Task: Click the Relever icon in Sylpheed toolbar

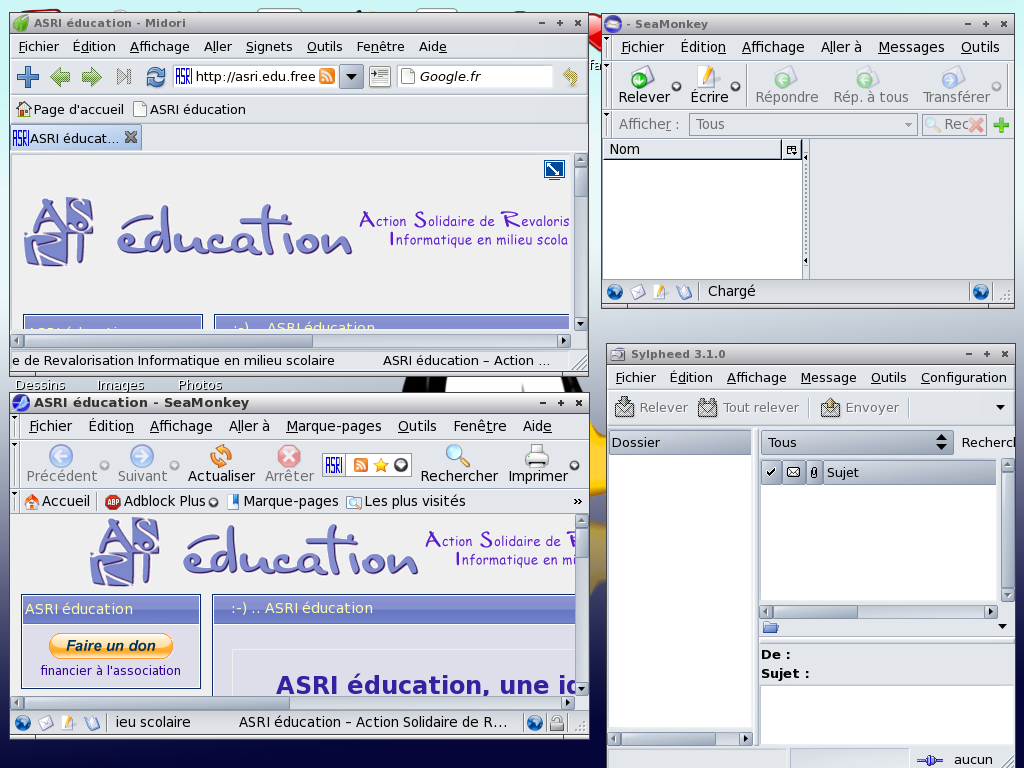Action: tap(624, 407)
